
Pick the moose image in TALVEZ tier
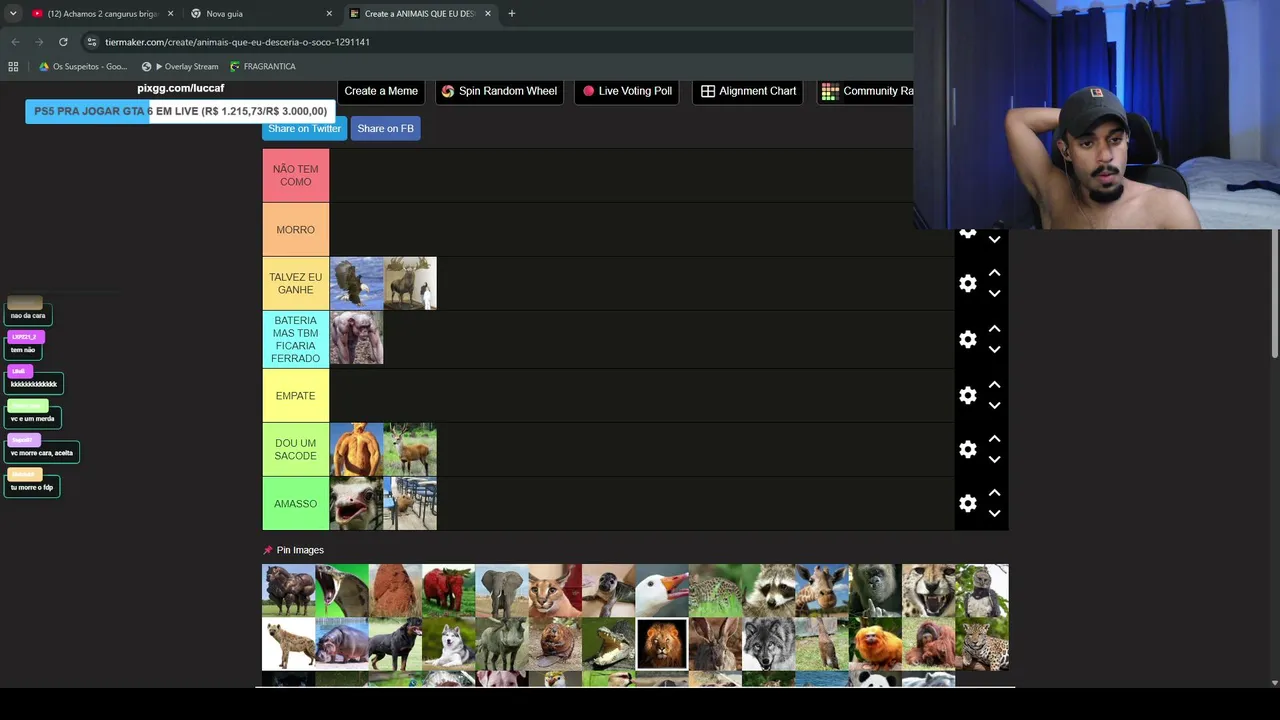click(x=410, y=283)
